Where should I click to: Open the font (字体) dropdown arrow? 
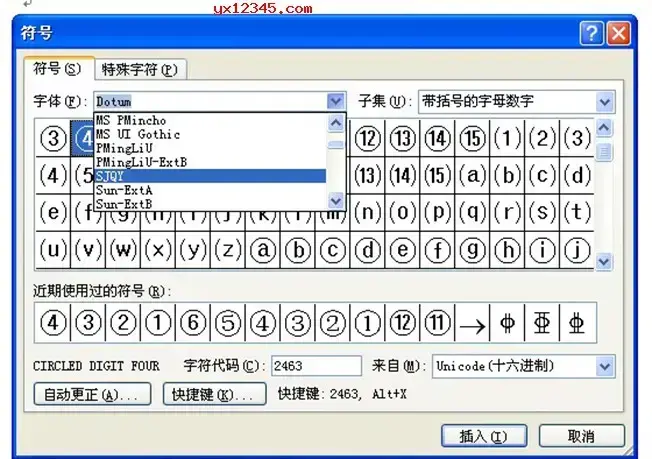tap(336, 101)
